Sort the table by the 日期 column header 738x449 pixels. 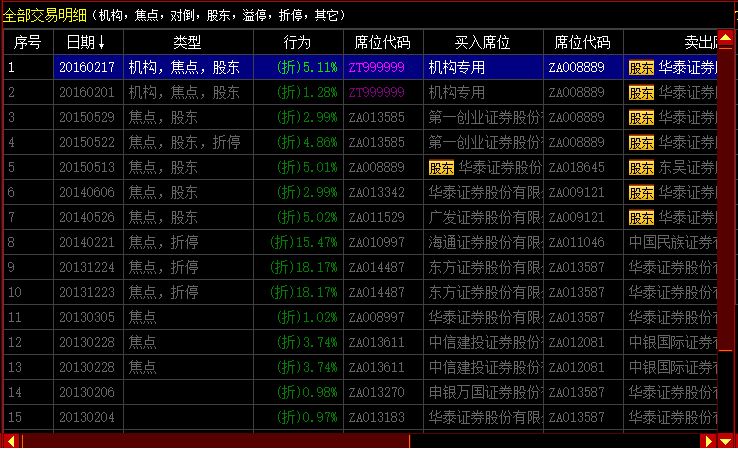[86, 43]
